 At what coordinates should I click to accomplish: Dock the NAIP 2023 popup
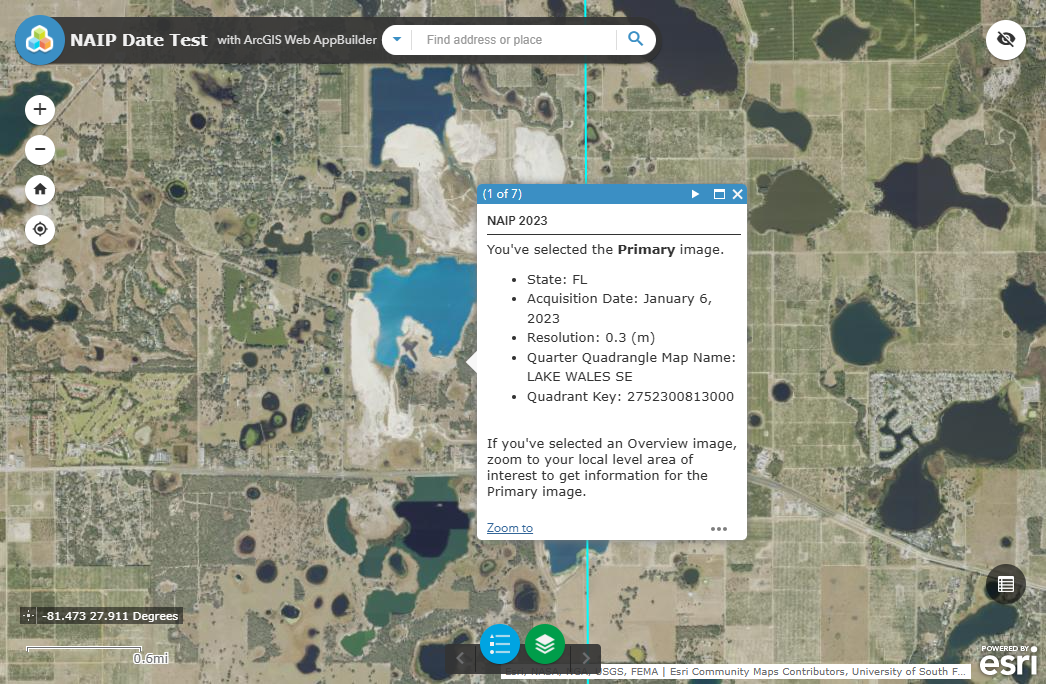[718, 194]
